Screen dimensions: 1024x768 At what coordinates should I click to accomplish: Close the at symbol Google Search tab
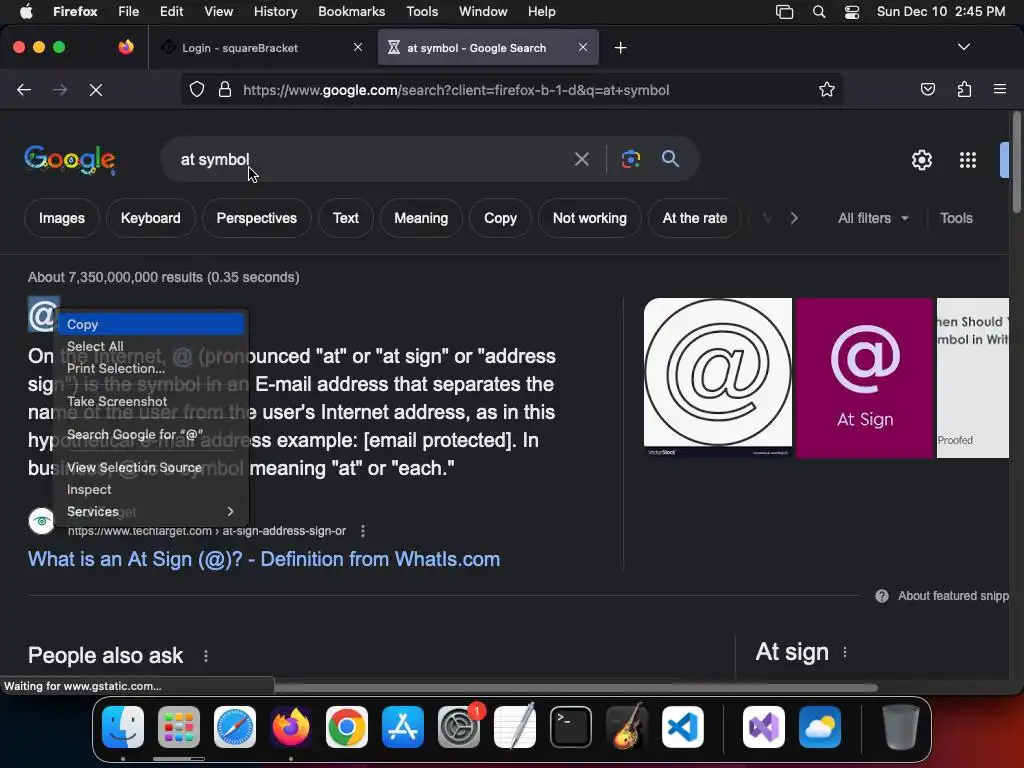pyautogui.click(x=583, y=47)
